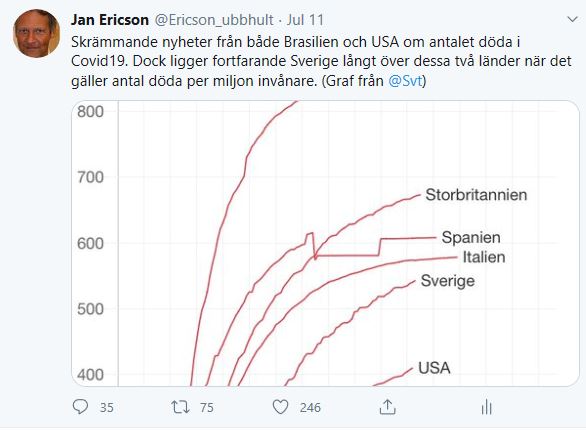Click the Storbritannien label in chart

tap(476, 195)
